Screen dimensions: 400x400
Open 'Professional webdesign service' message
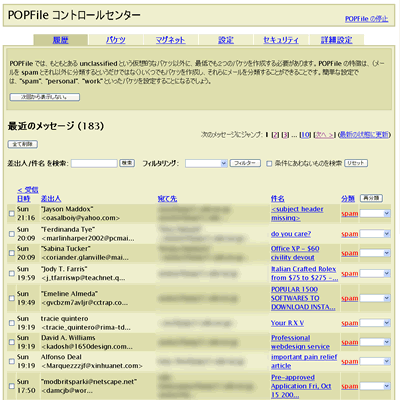300,342
